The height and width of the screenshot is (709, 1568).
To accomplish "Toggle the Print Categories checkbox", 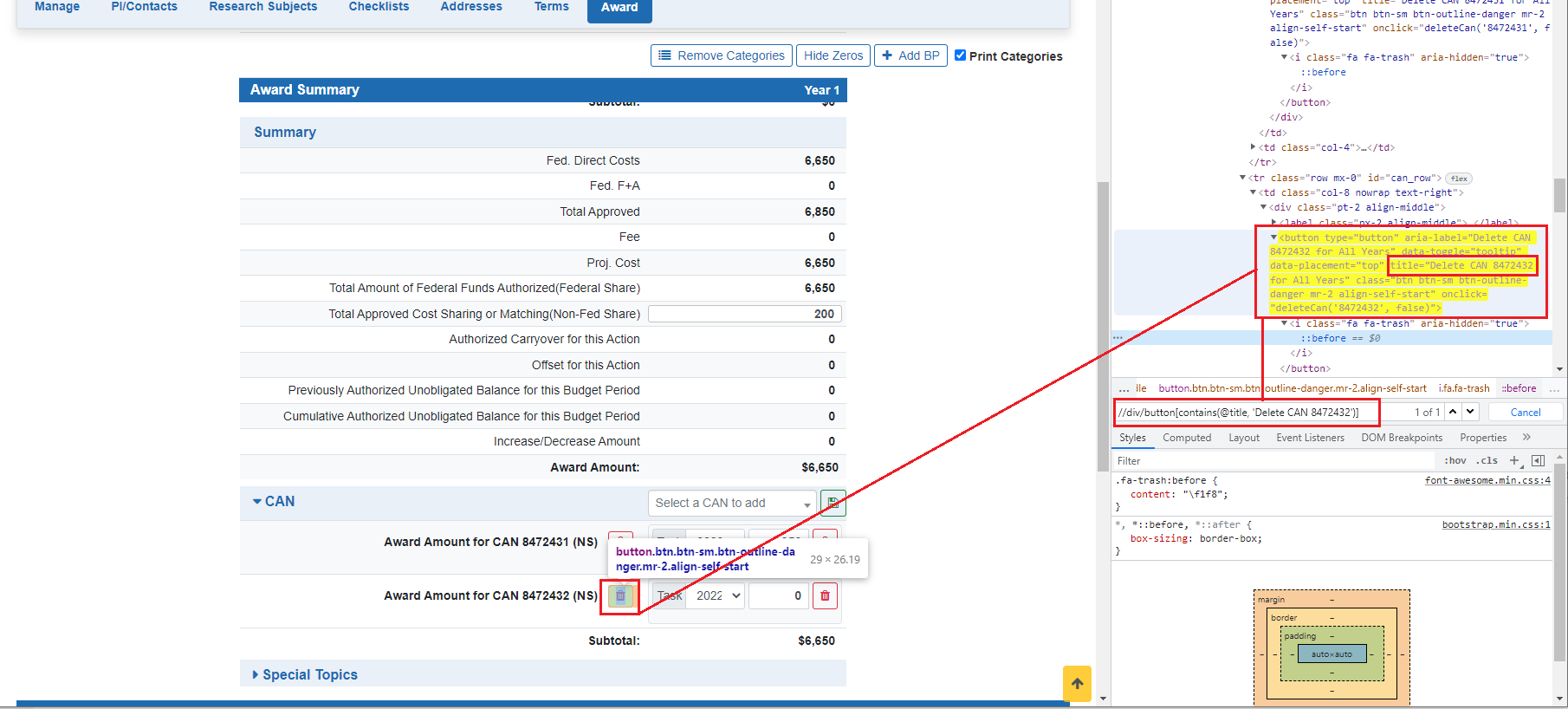I will click(960, 55).
